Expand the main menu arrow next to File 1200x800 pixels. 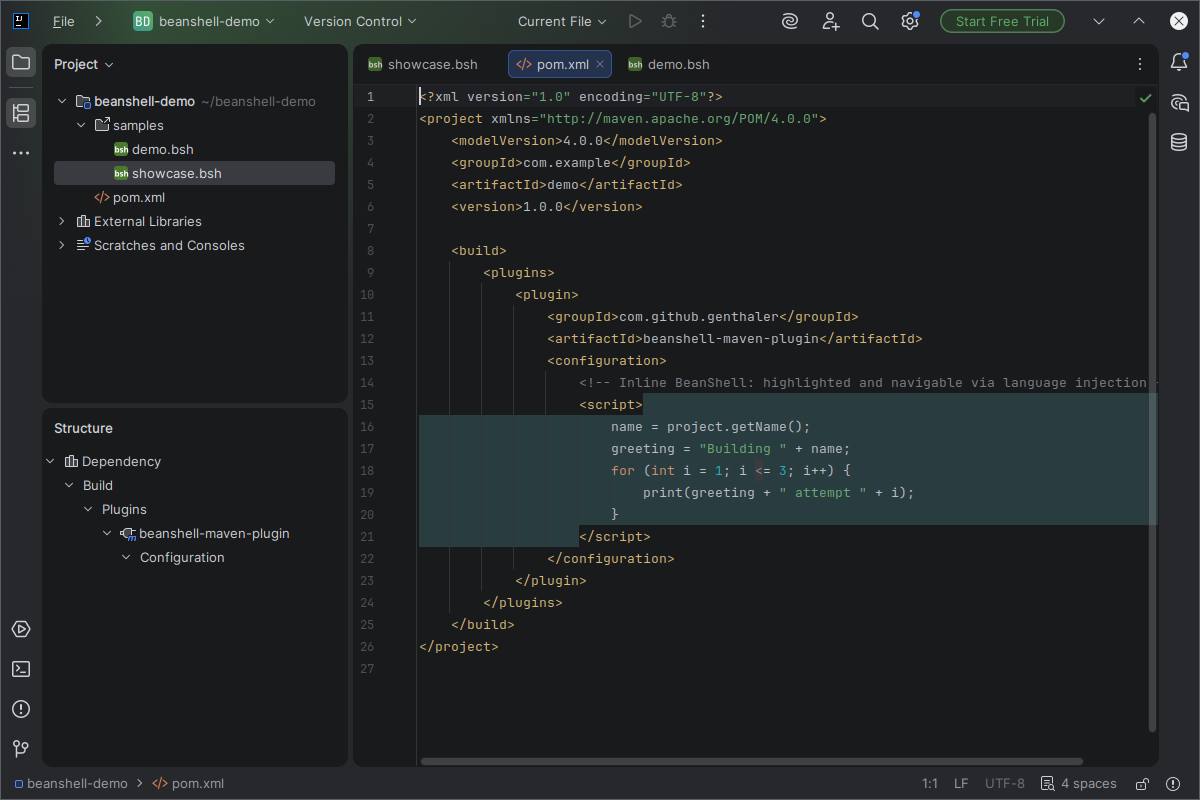point(97,21)
